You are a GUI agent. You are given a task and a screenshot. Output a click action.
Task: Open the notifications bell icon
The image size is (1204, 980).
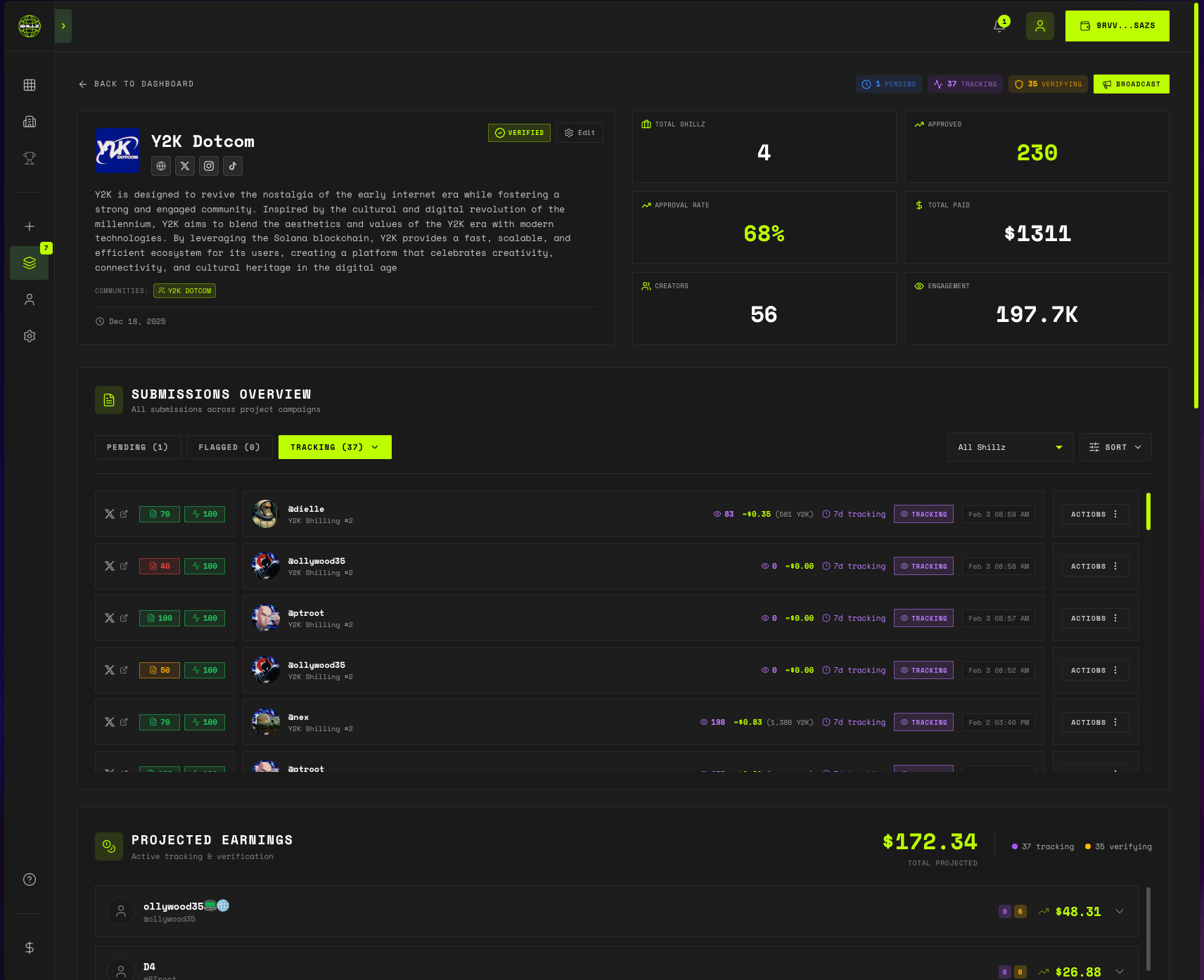coord(998,25)
